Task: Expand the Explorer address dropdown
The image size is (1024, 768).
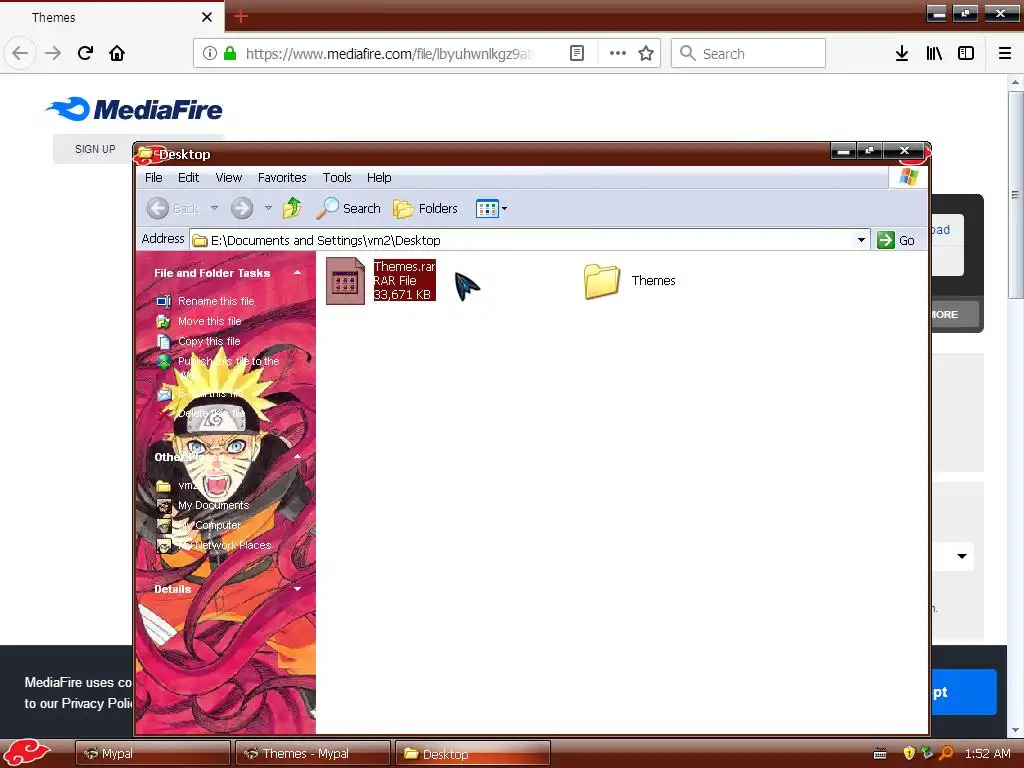Action: (x=861, y=240)
